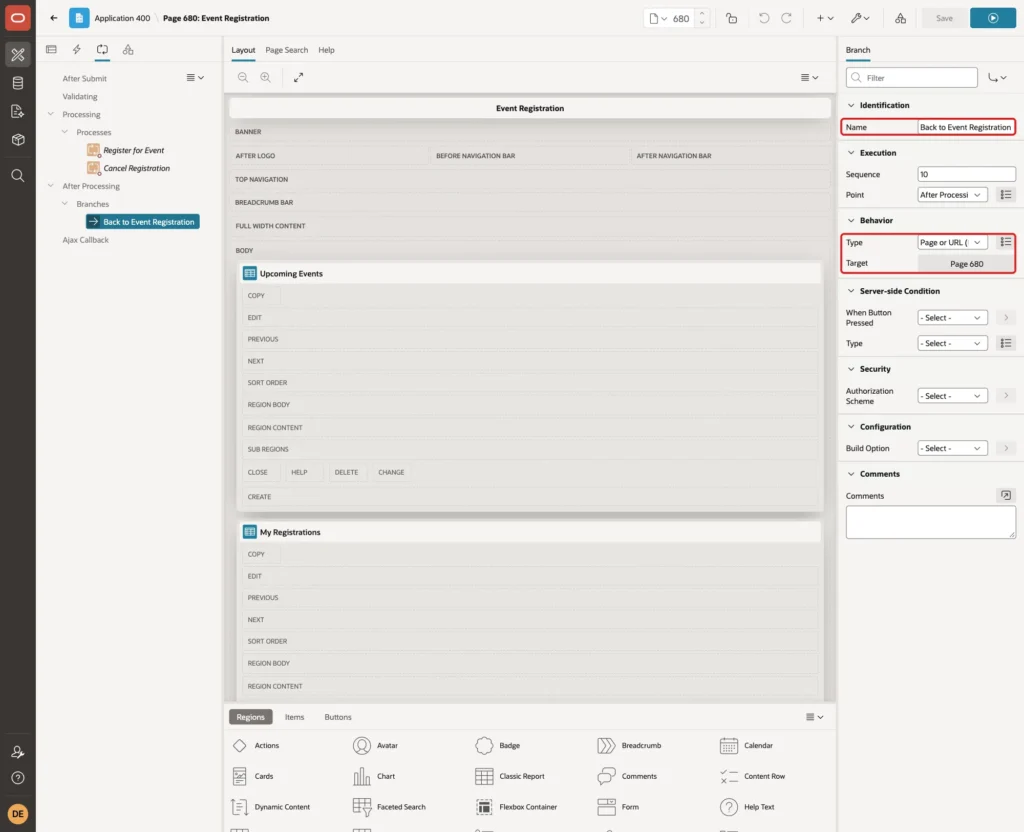
Task: Click the DE user avatar
Action: [18, 814]
